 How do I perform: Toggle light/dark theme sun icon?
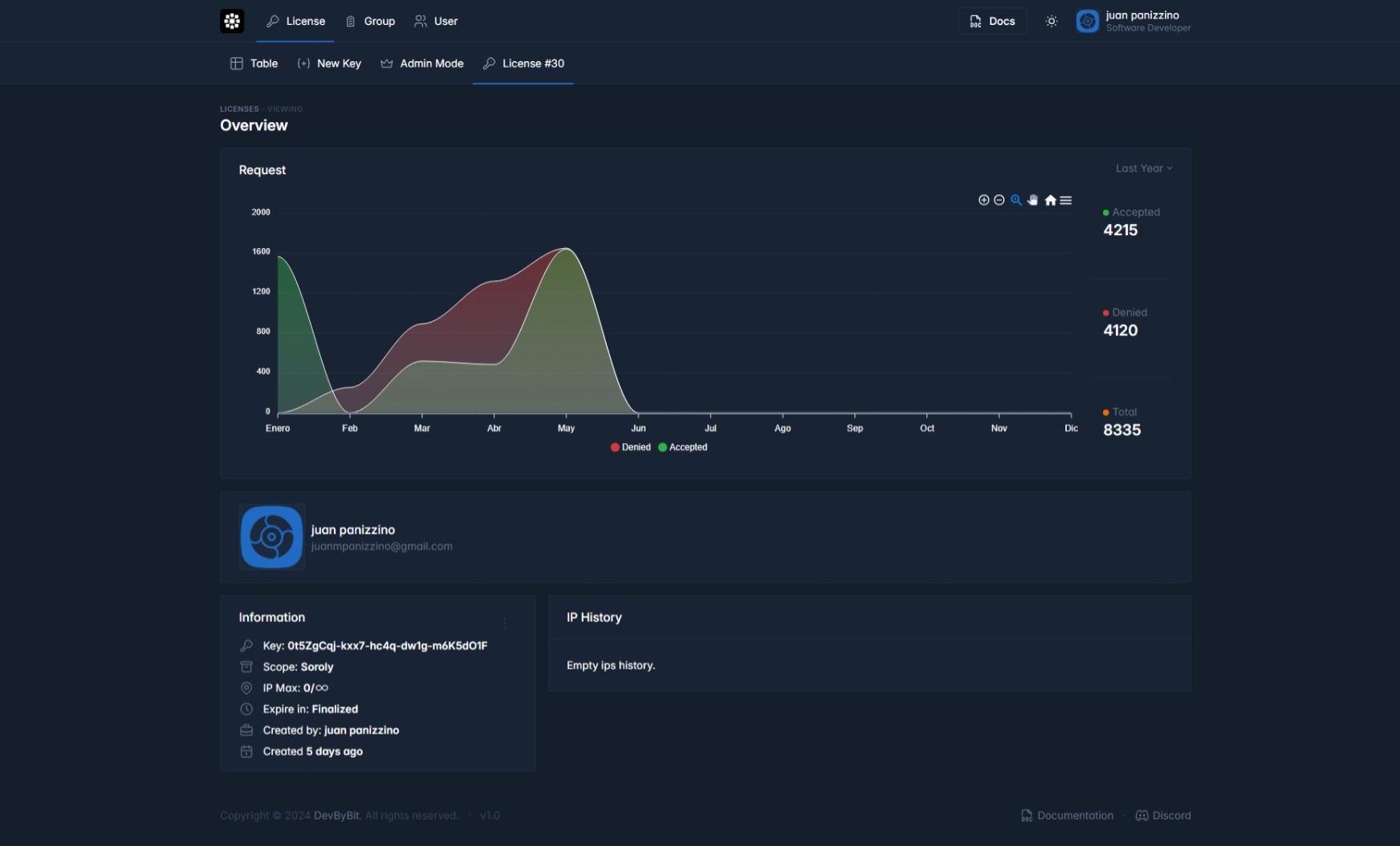pos(1052,21)
